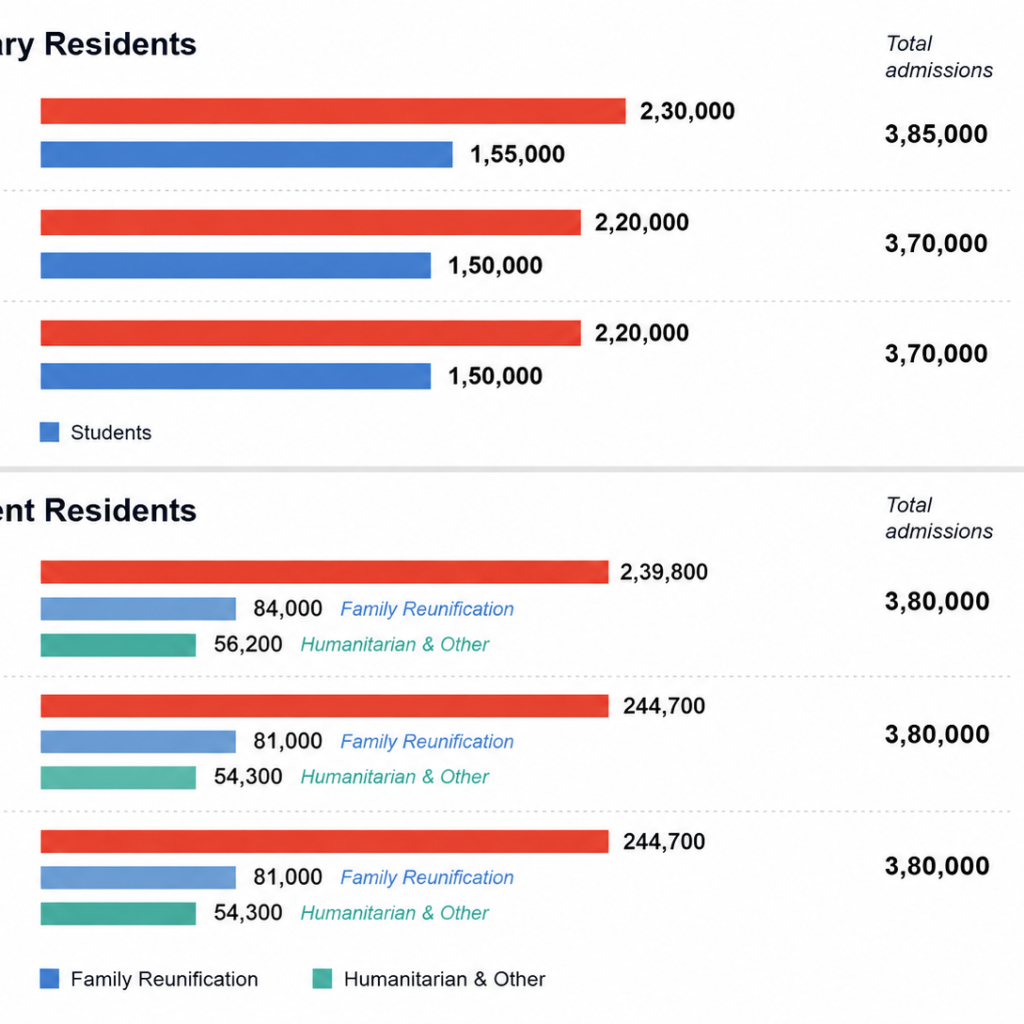This screenshot has height=1024, width=1024.
Task: Click the Family Reunification legend swatch
Action: pyautogui.click(x=50, y=978)
